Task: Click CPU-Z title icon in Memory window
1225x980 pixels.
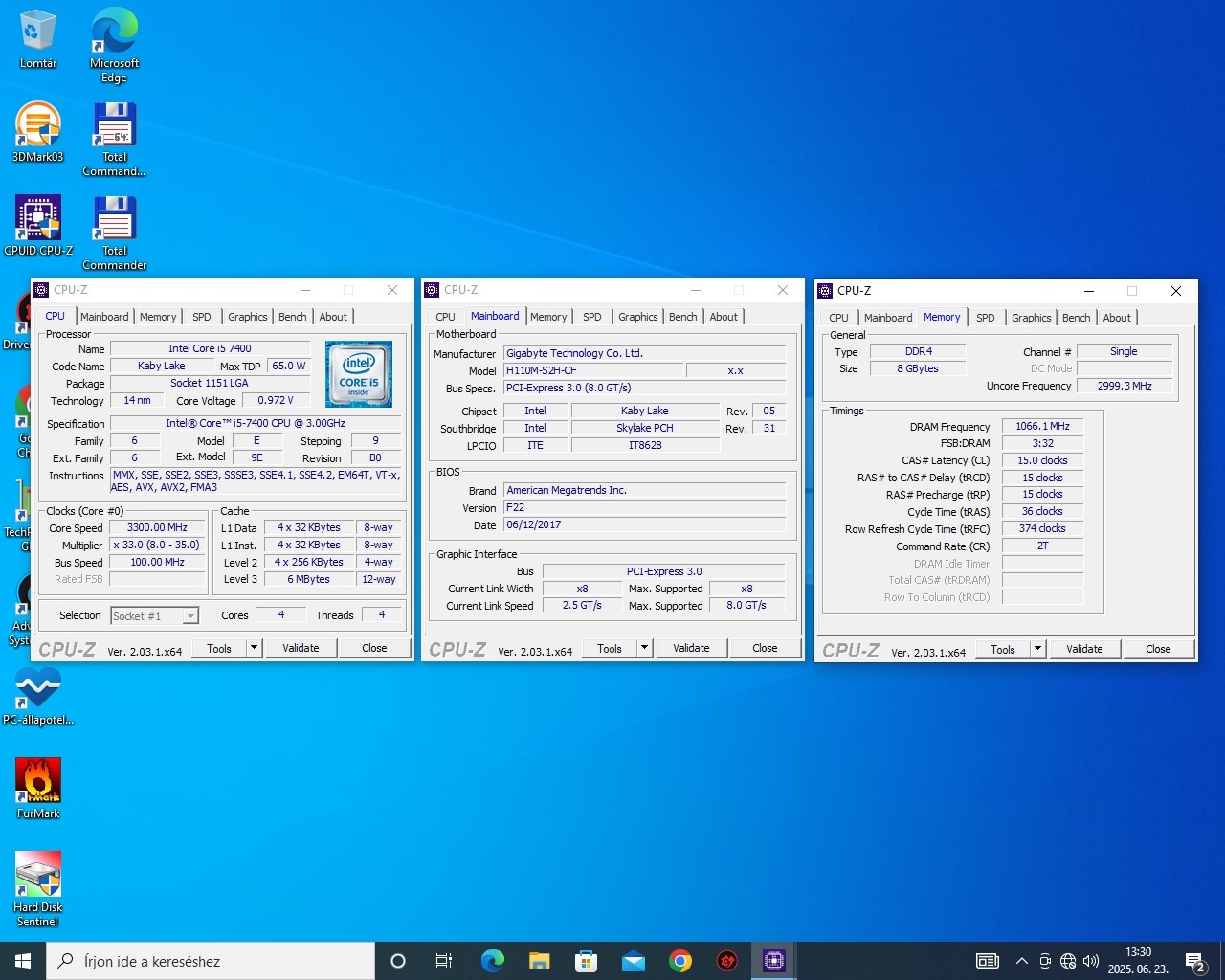Action: (825, 291)
